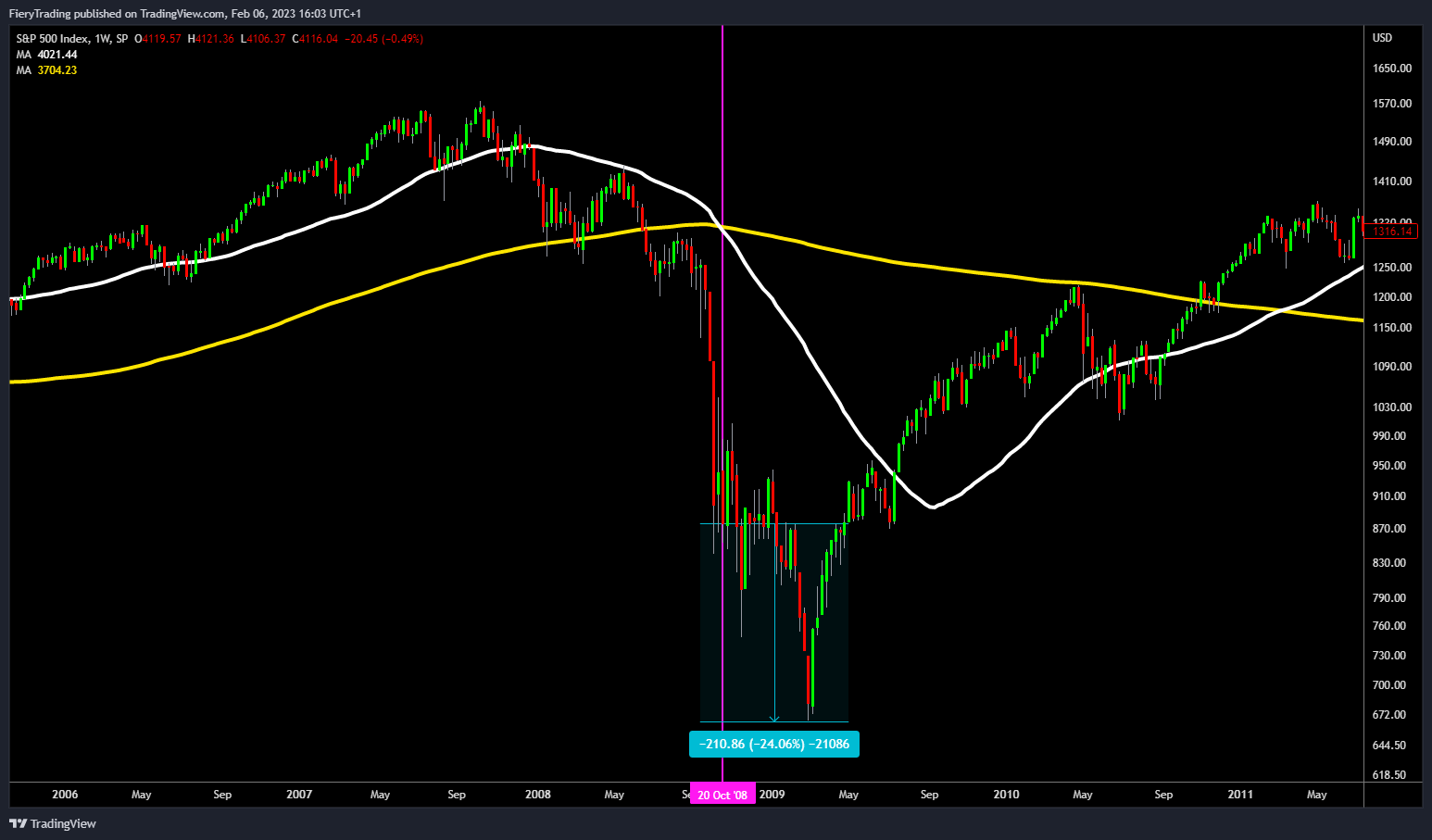This screenshot has width=1432, height=840.
Task: Click the 1200.00 price axis label
Action: (x=1392, y=297)
